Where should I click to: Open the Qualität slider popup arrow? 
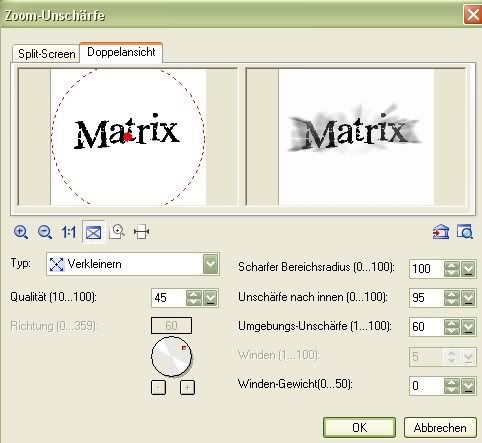pyautogui.click(x=210, y=298)
